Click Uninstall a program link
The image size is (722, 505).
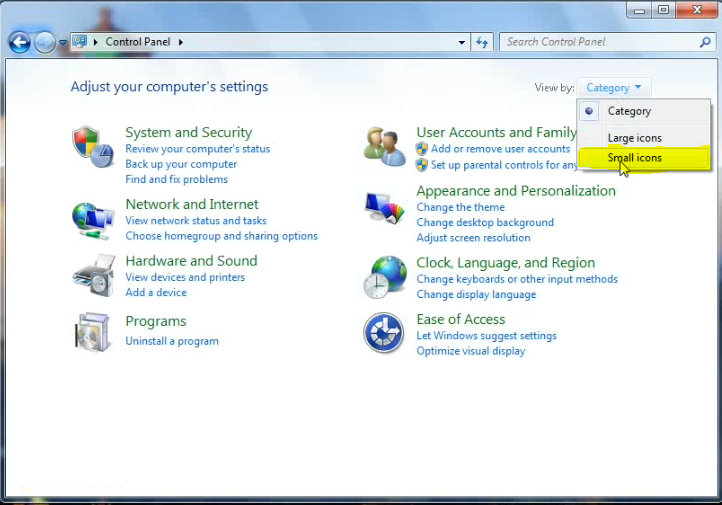pos(172,341)
